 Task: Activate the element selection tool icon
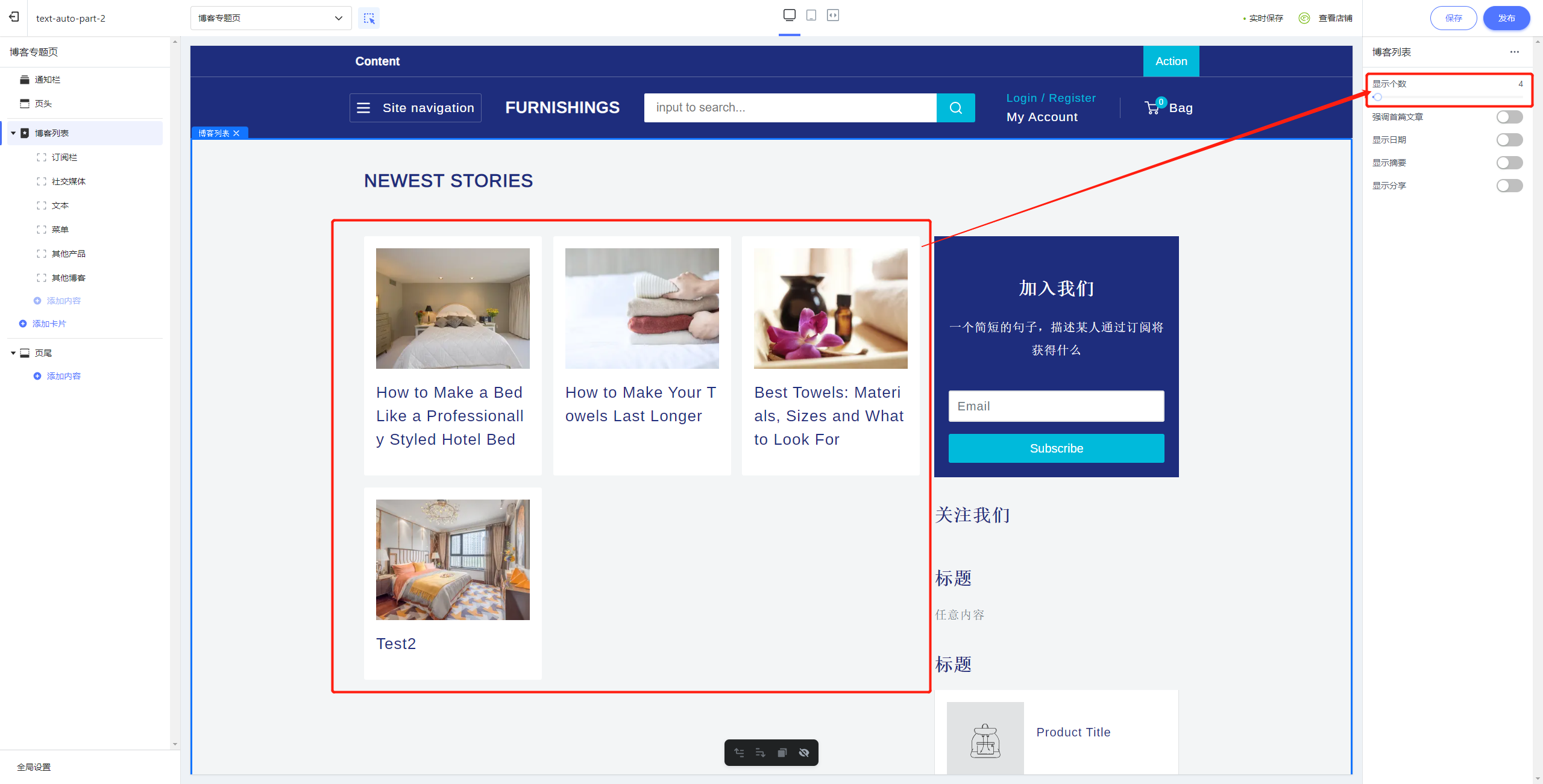click(369, 18)
